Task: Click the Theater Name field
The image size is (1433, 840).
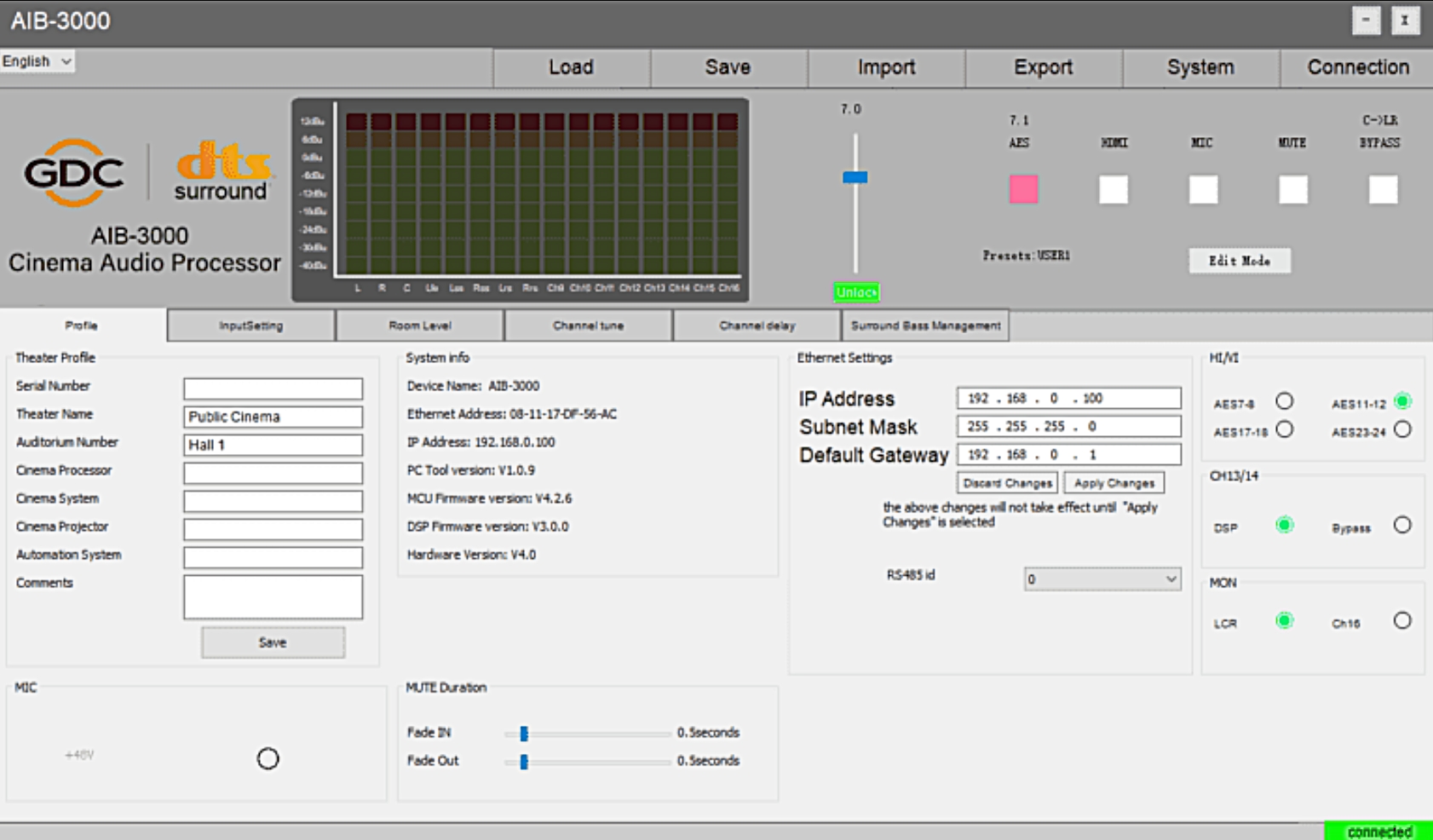Action: (x=273, y=417)
